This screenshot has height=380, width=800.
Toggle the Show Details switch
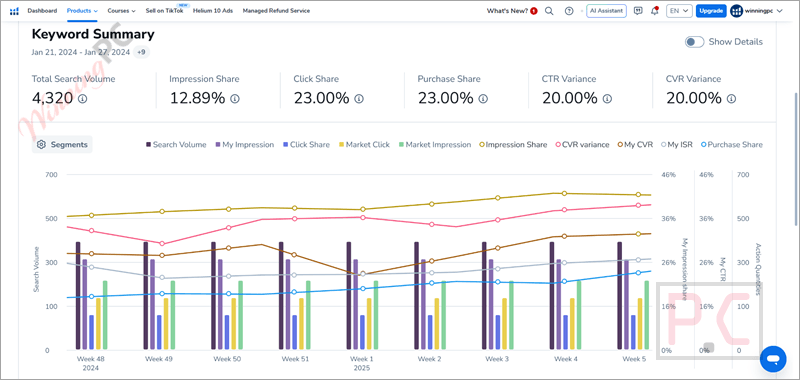click(x=694, y=42)
